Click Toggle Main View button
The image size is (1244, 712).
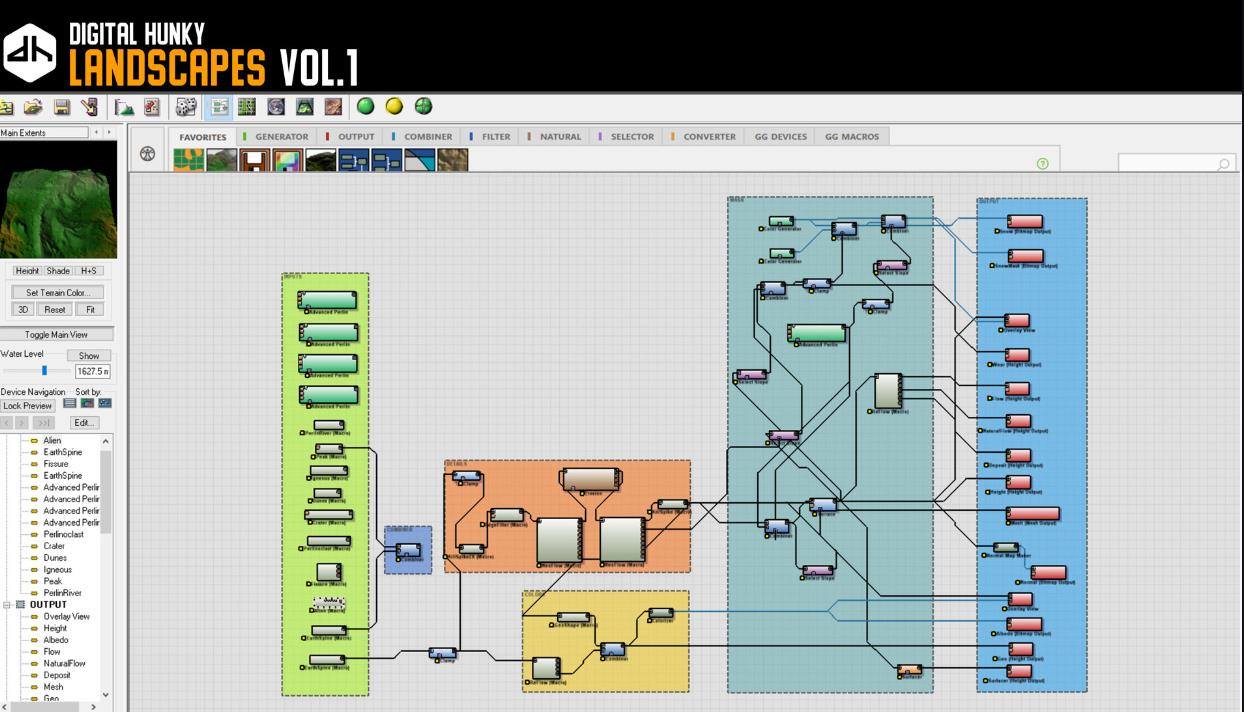tap(57, 335)
